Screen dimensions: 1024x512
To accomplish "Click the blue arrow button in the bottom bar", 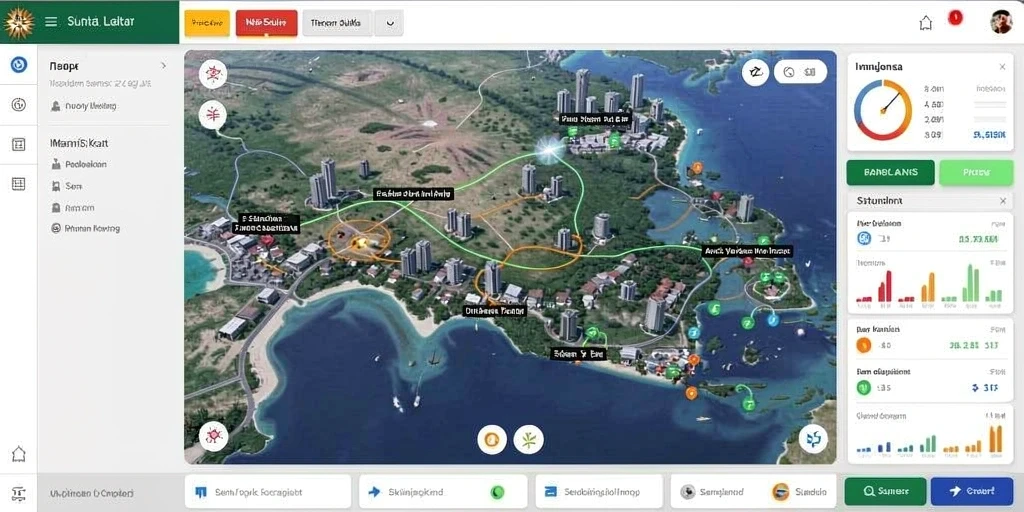I will coord(972,491).
